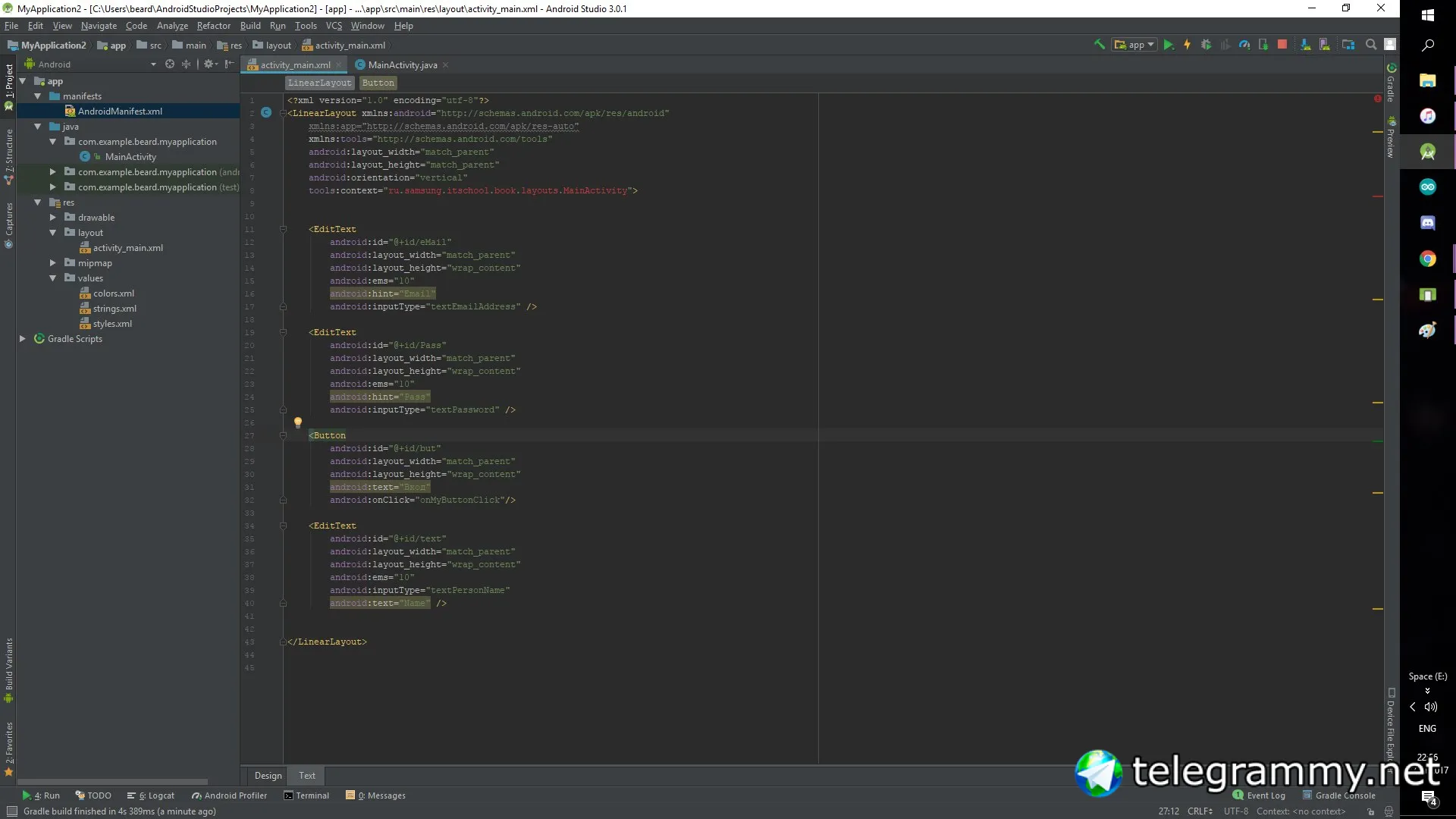Click the Debug app bug icon
This screenshot has width=1456, height=819.
point(1206,45)
